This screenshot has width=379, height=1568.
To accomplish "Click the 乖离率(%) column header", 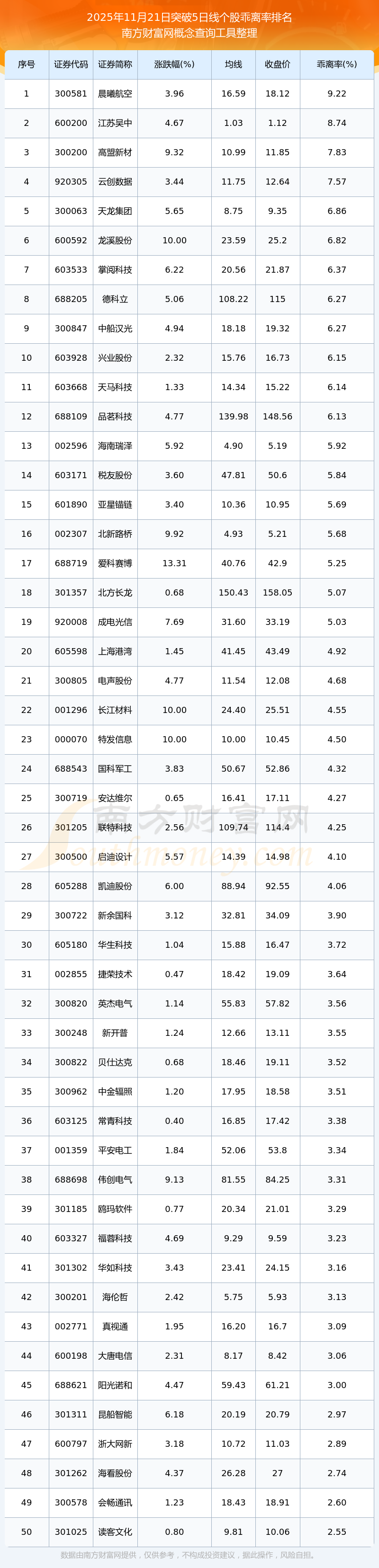I will point(337,64).
